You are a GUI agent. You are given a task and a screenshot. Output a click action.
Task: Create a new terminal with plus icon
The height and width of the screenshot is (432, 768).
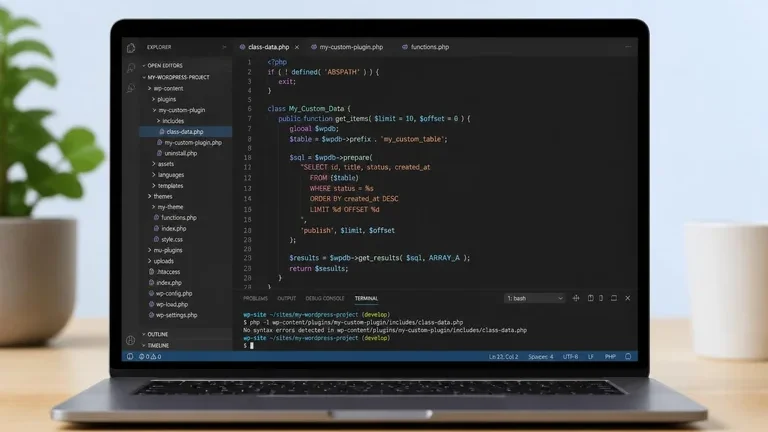[576, 298]
